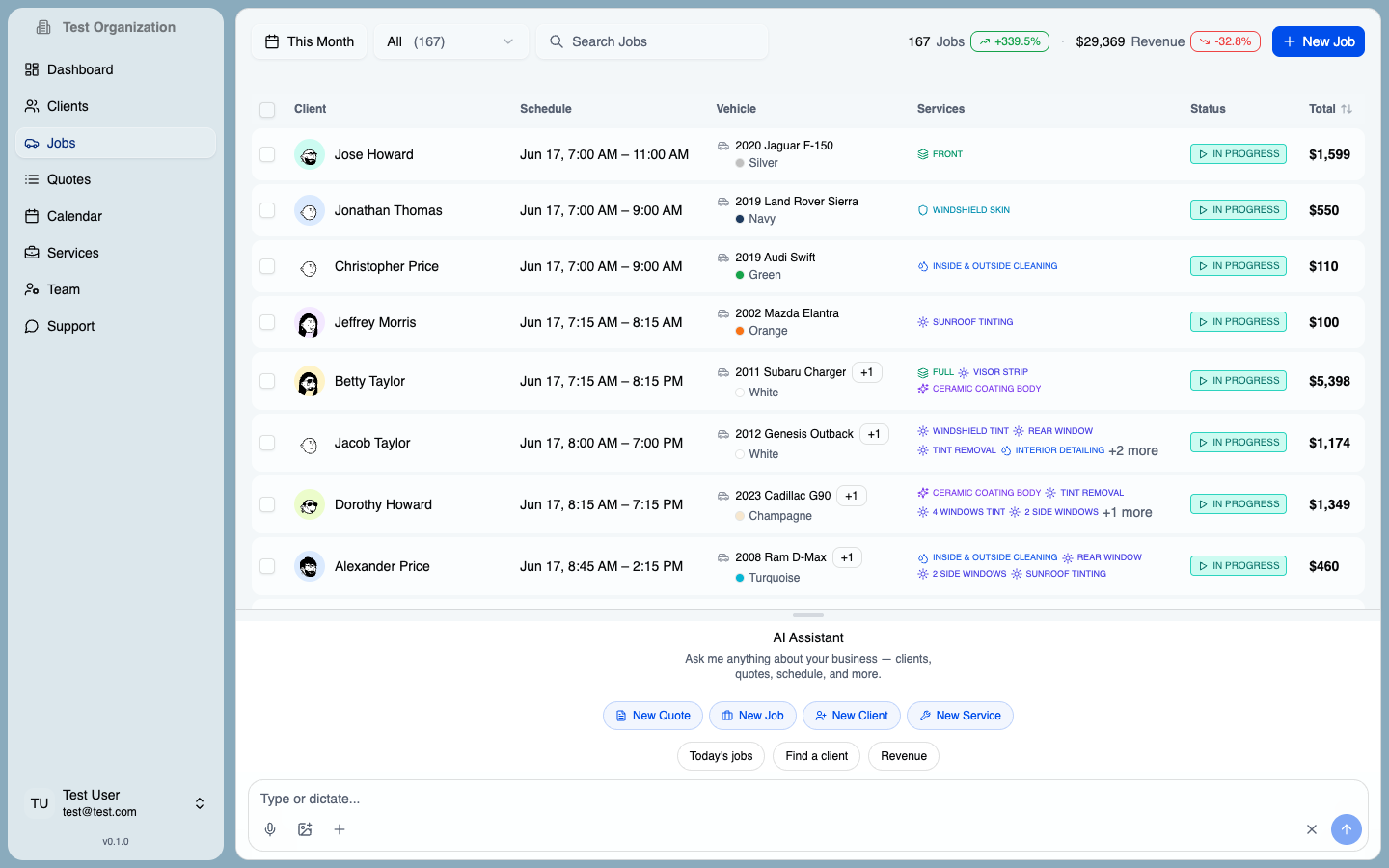This screenshot has width=1389, height=868.
Task: Check the Jonathan Thomas row checkbox
Action: 267,210
